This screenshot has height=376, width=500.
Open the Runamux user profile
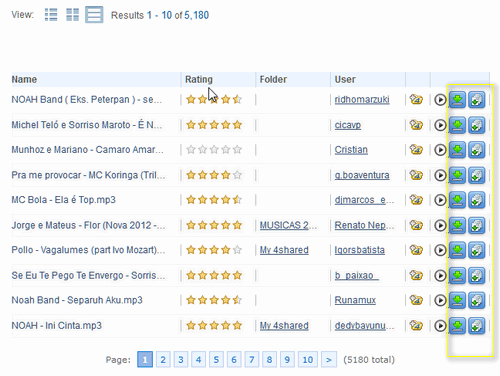pos(355,300)
